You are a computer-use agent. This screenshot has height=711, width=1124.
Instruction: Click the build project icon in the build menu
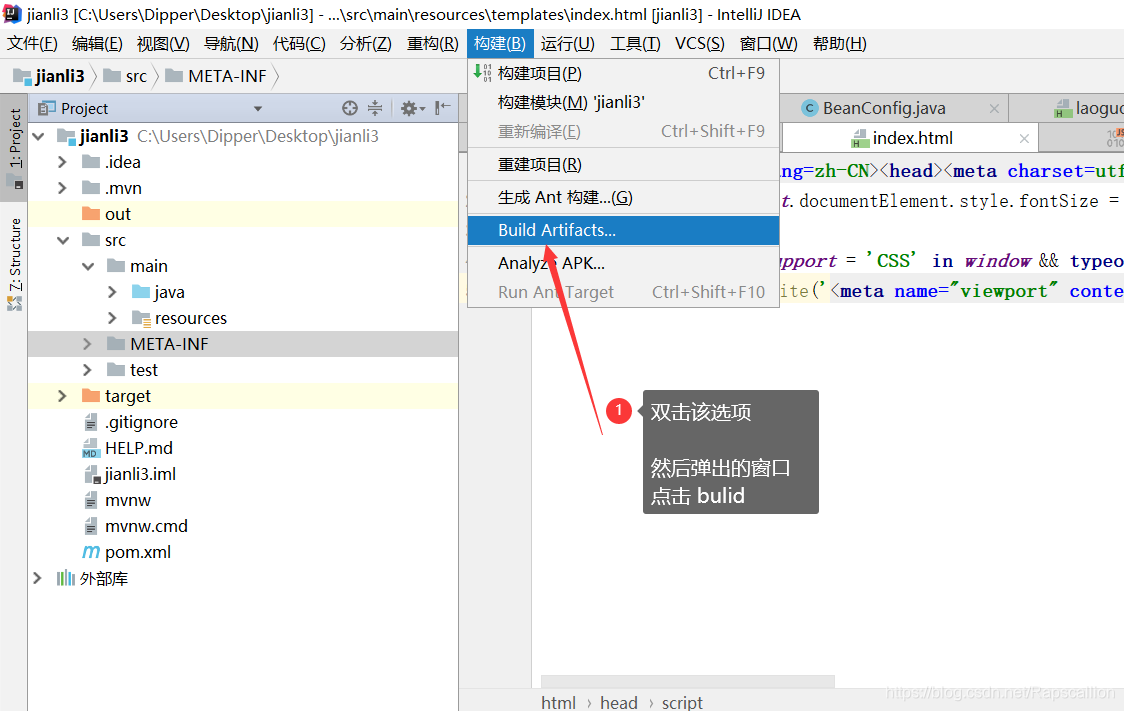click(482, 72)
